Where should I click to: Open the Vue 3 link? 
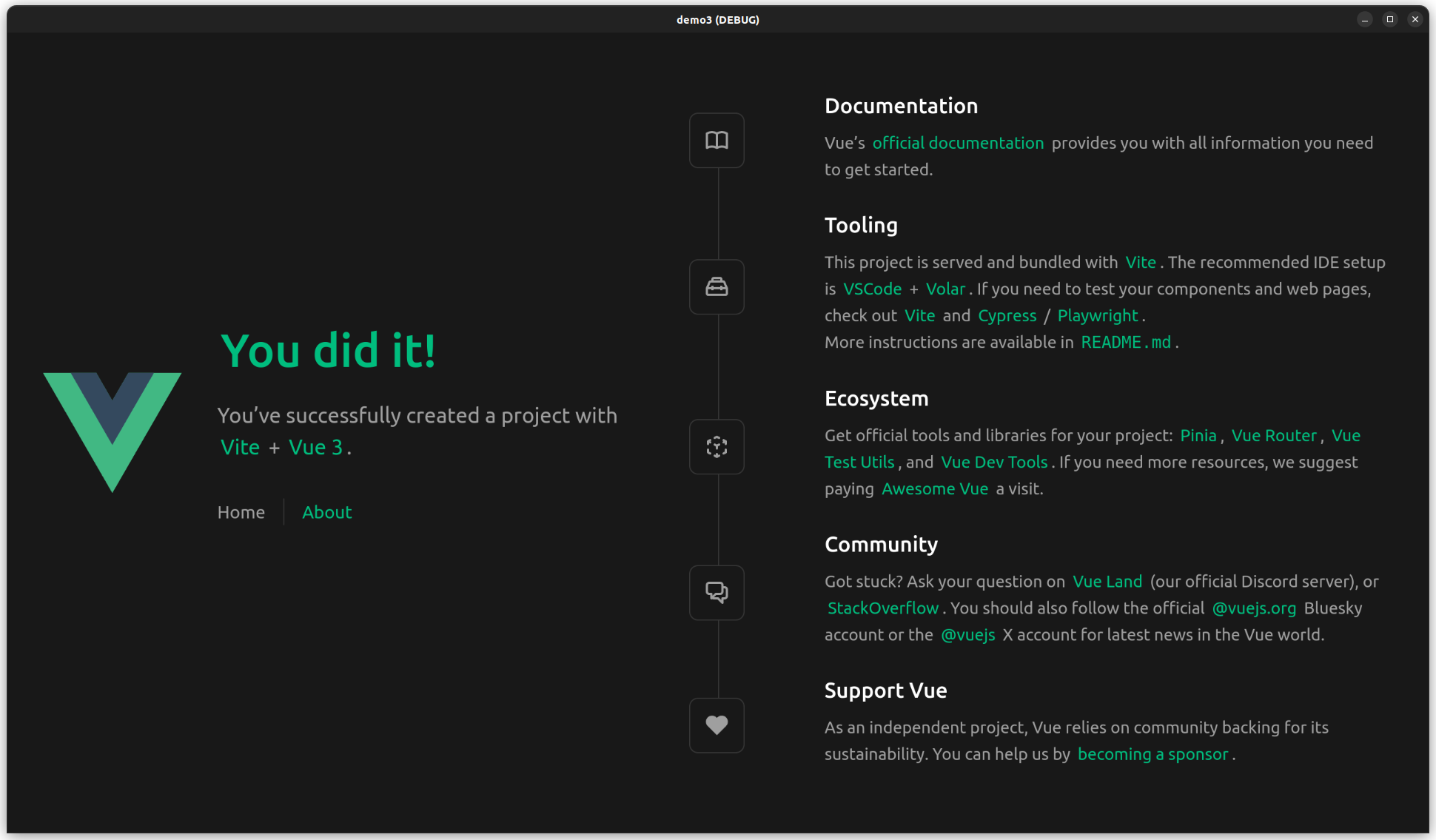pos(316,447)
